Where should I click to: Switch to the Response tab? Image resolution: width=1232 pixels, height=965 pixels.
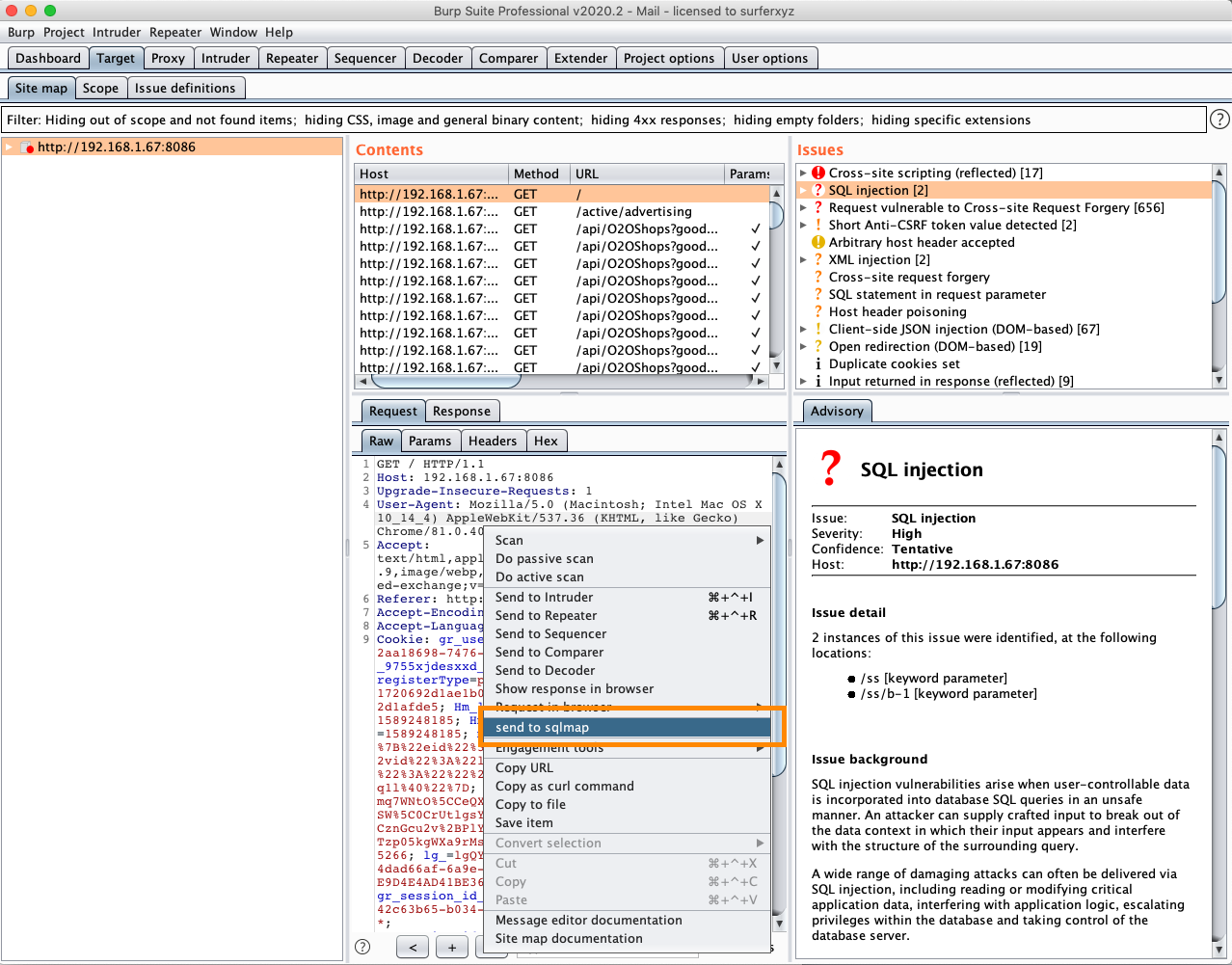(x=462, y=412)
